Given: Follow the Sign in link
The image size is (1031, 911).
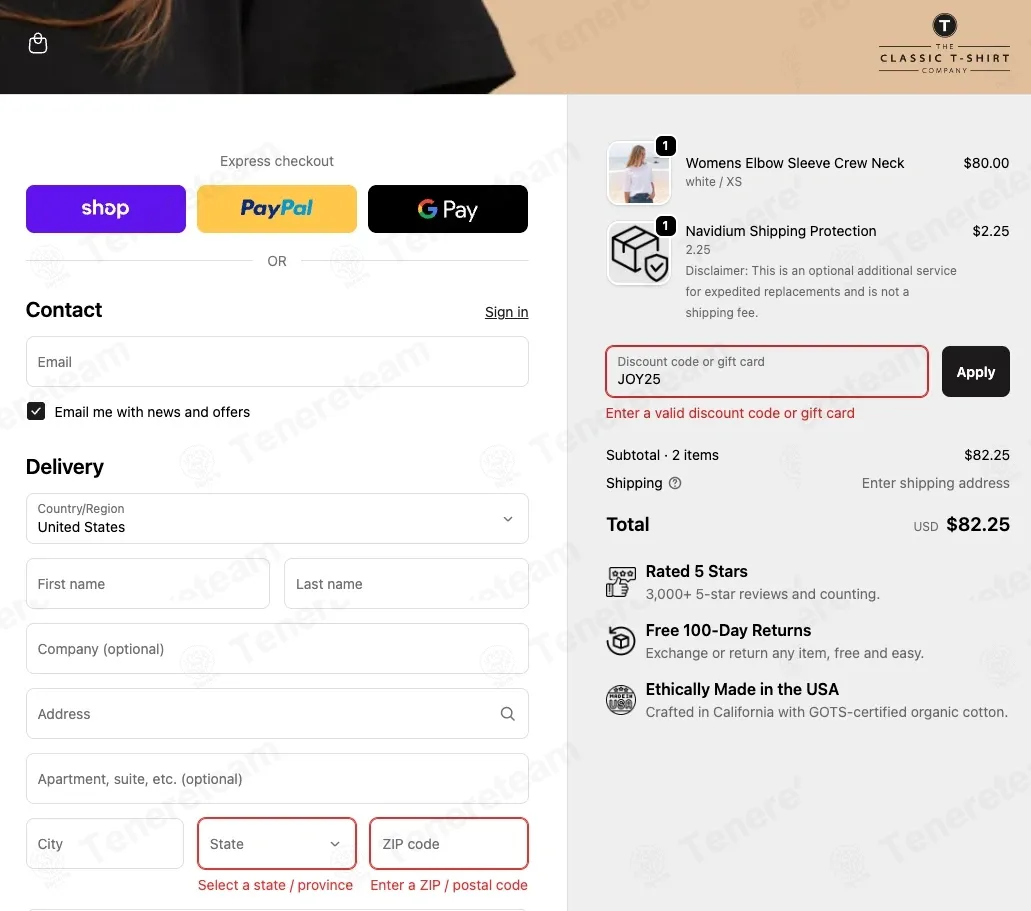Looking at the screenshot, I should 506,312.
